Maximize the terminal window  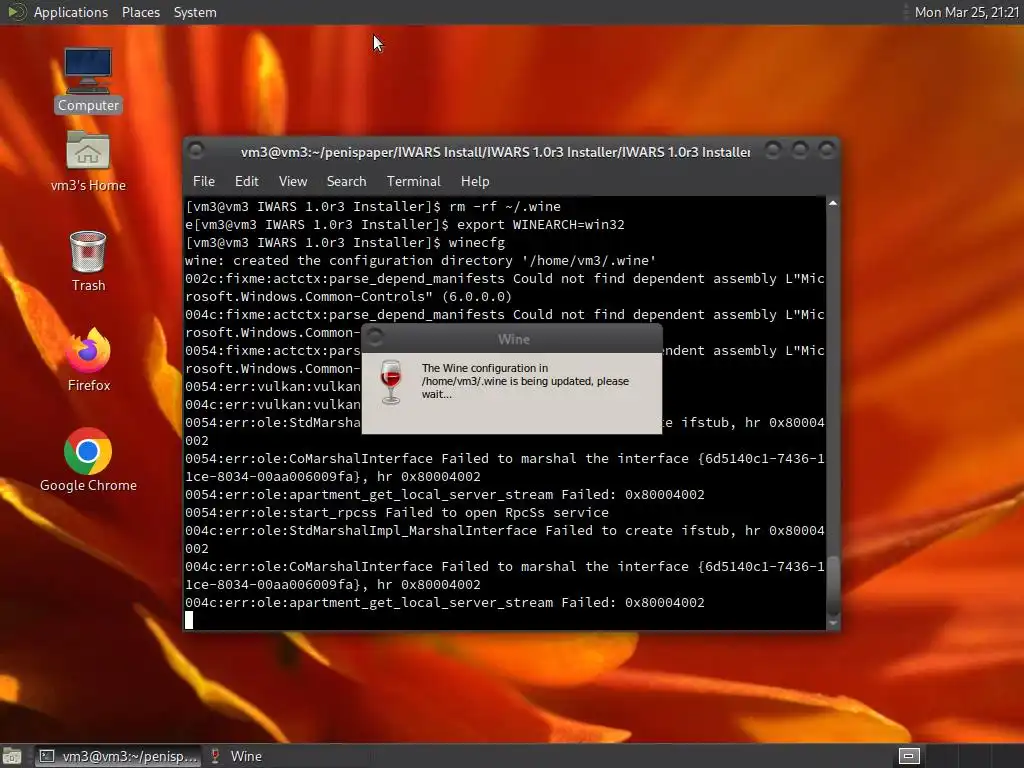[x=799, y=151]
